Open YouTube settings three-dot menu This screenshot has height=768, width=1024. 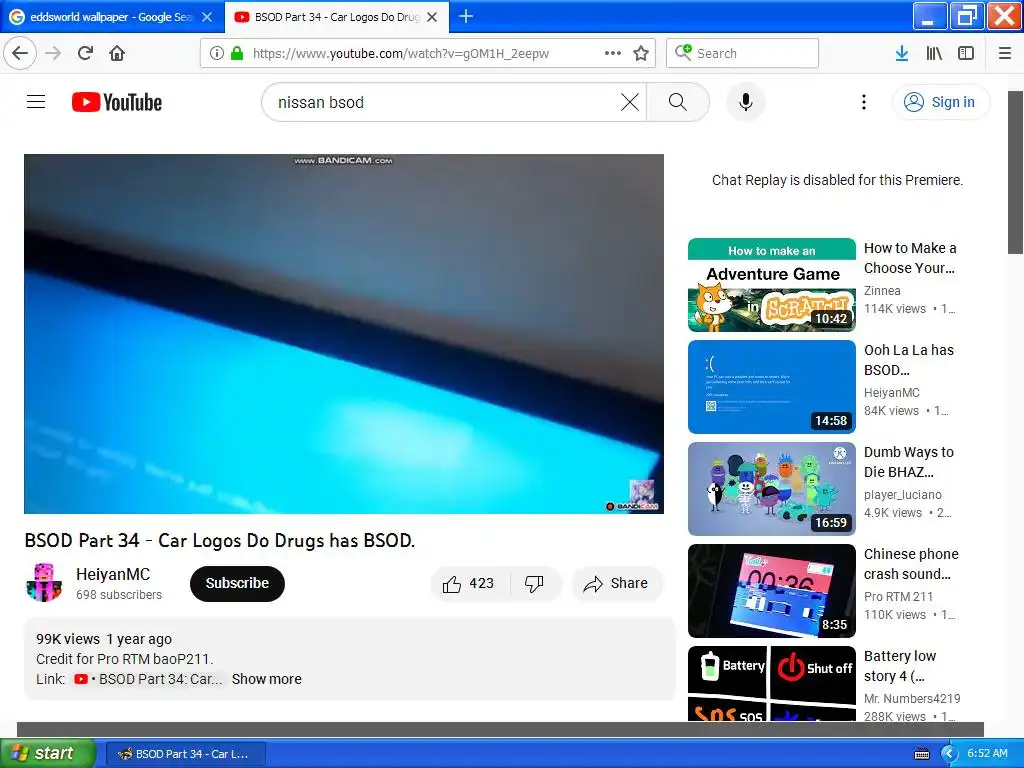(x=863, y=102)
